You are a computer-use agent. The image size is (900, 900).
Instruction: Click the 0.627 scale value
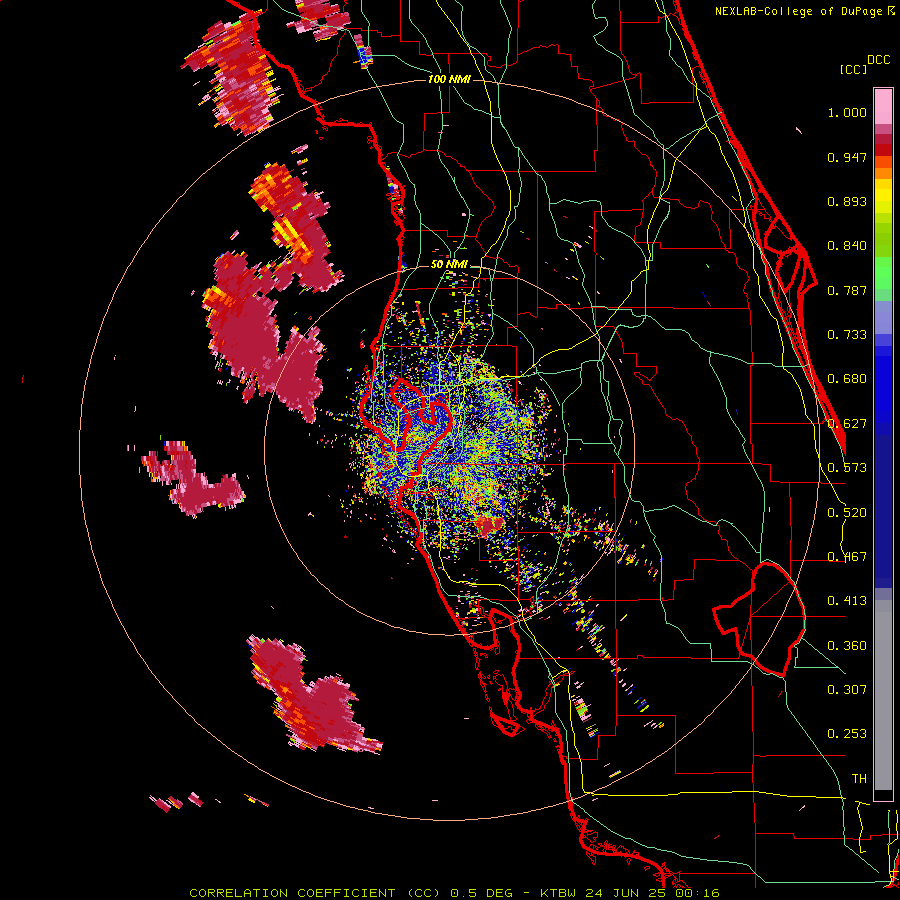[x=847, y=424]
